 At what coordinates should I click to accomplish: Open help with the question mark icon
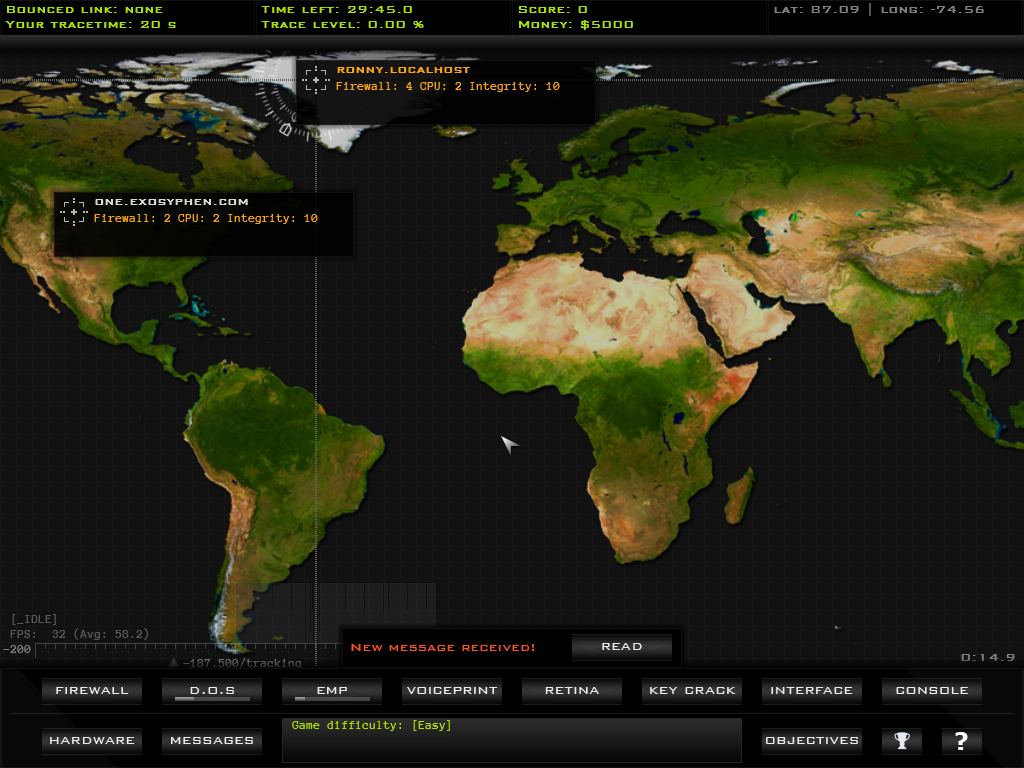coord(961,741)
